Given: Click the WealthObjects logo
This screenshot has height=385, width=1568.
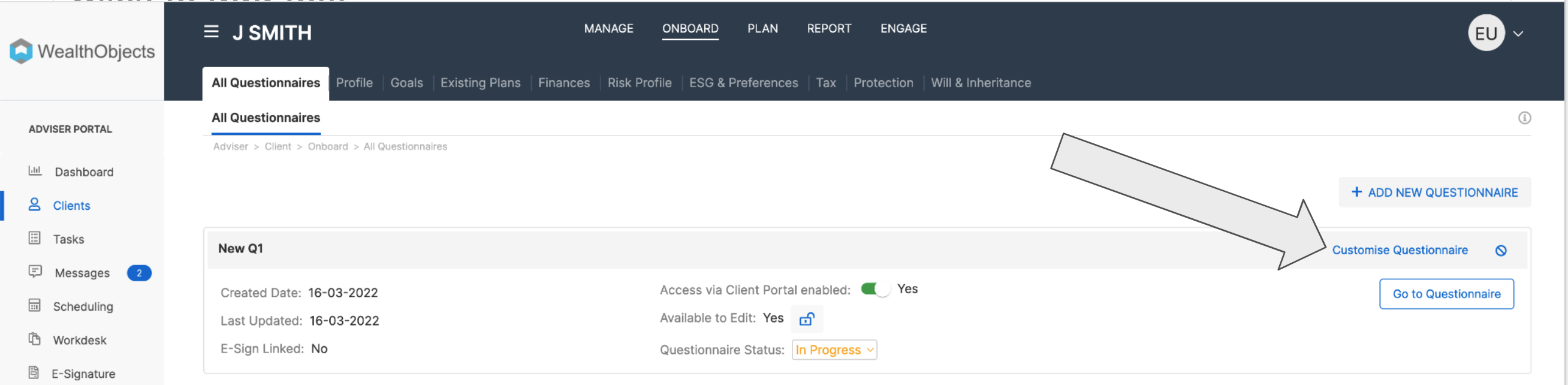Looking at the screenshot, I should 82,51.
